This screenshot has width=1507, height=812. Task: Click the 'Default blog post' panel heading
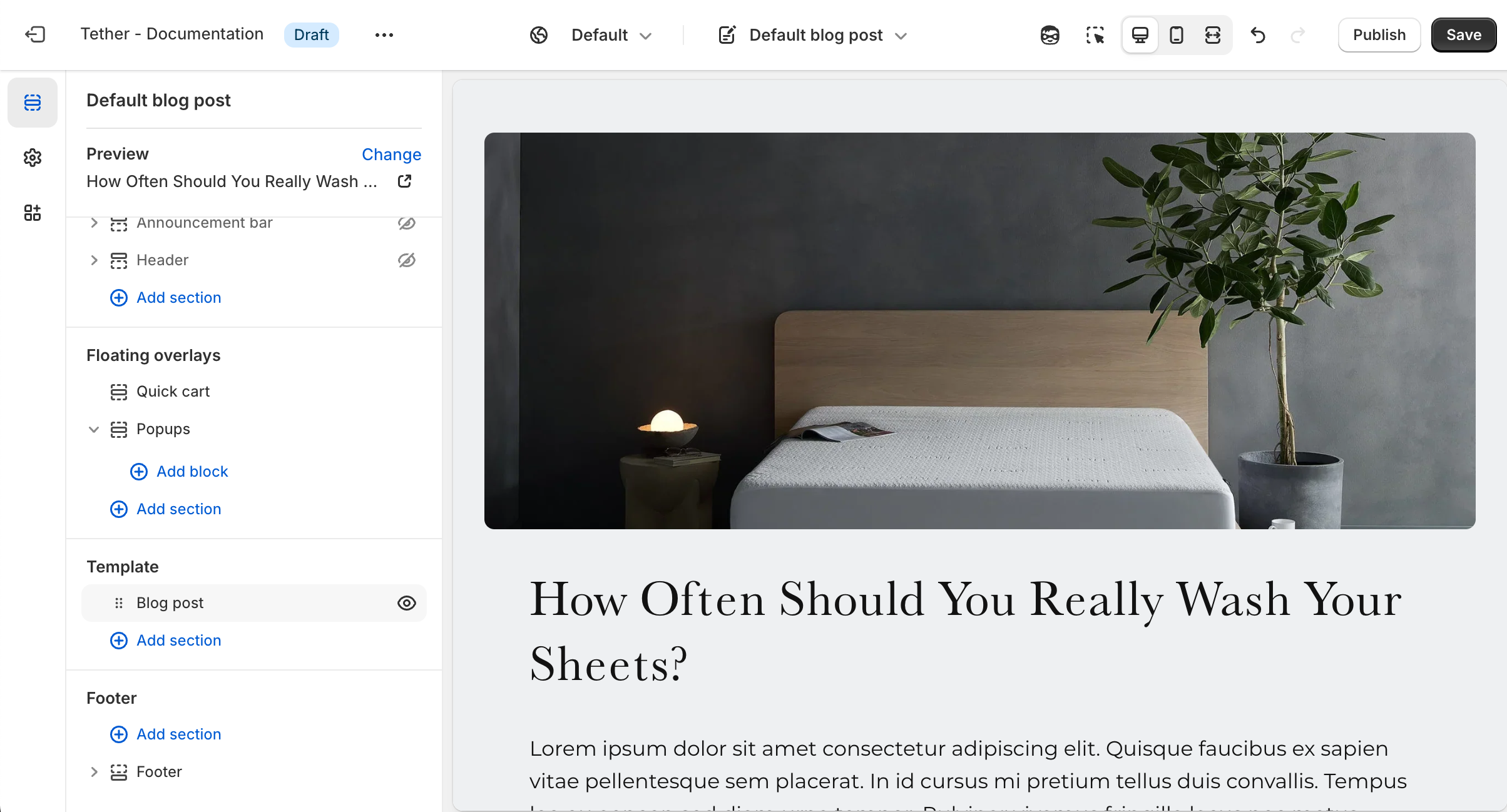click(x=159, y=100)
